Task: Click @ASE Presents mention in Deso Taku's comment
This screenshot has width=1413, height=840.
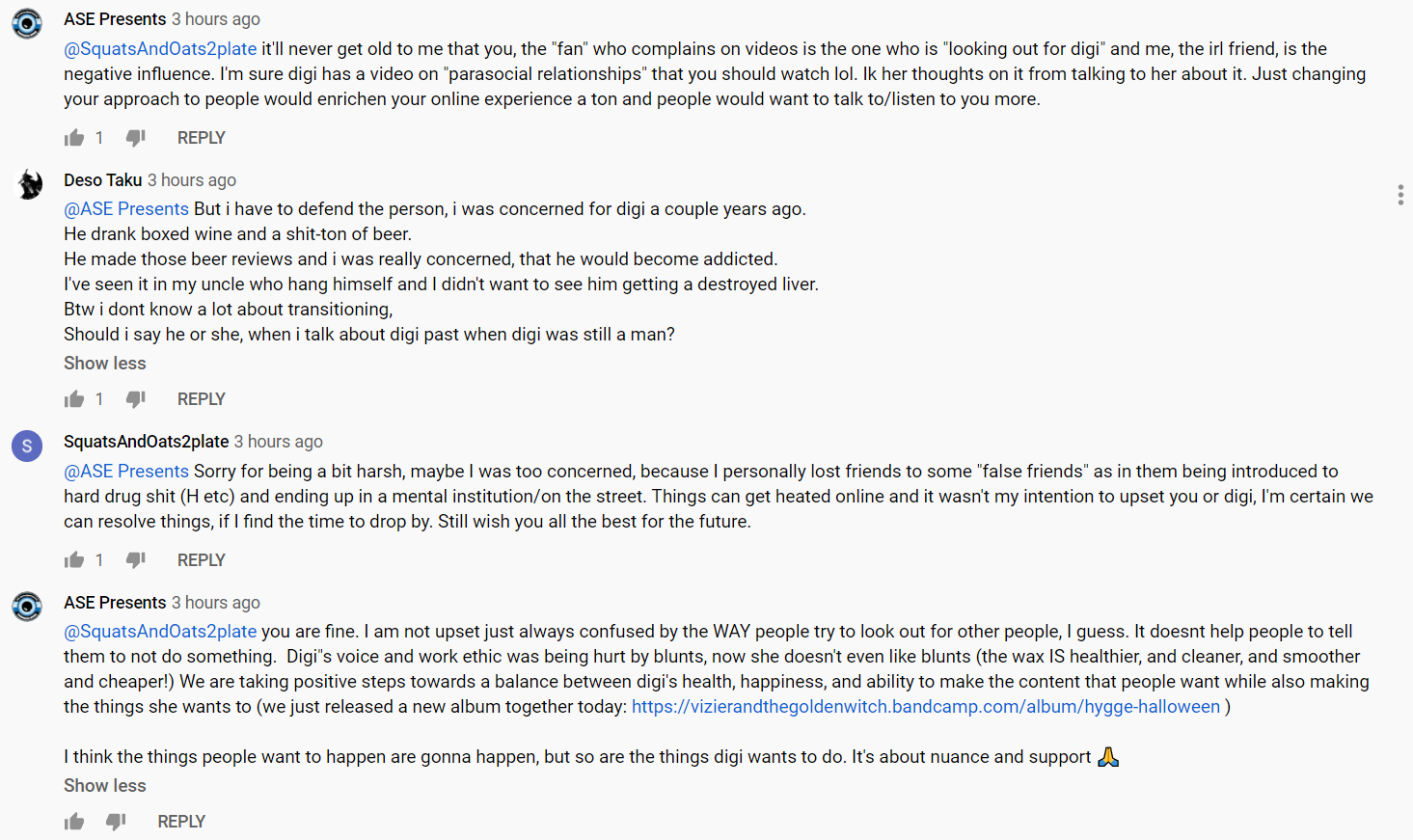Action: point(126,209)
